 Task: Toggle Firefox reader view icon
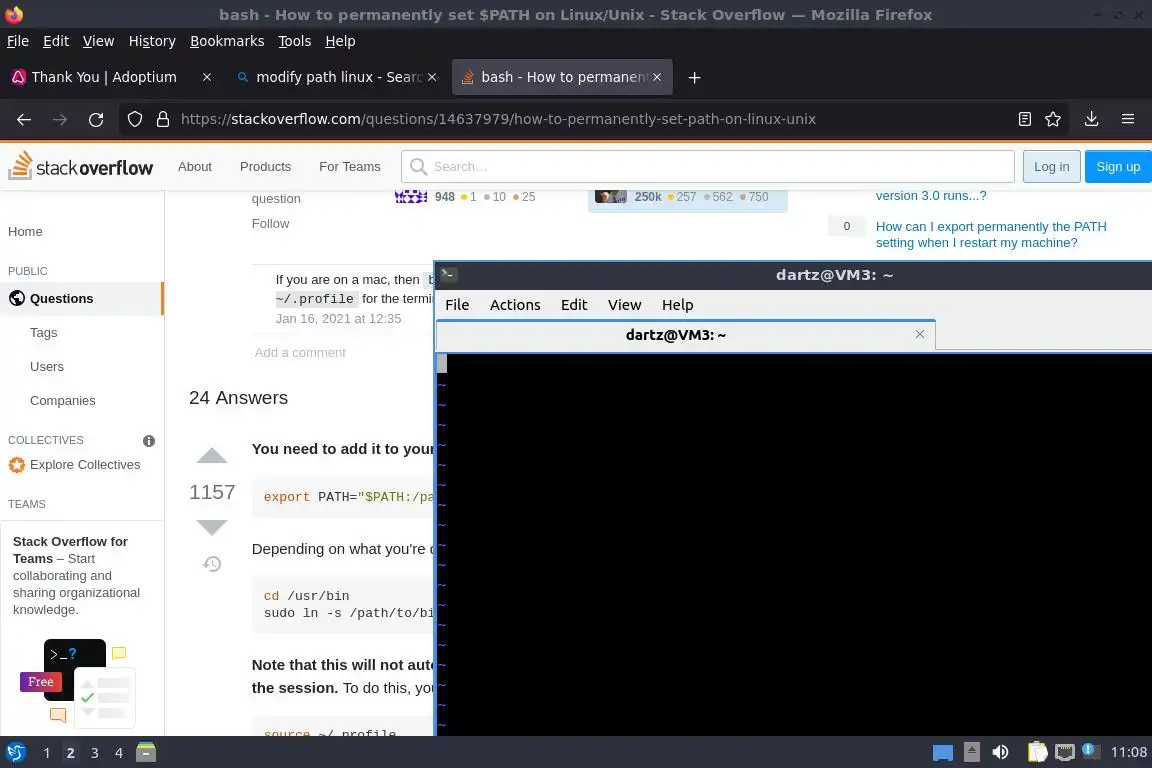coord(1024,119)
